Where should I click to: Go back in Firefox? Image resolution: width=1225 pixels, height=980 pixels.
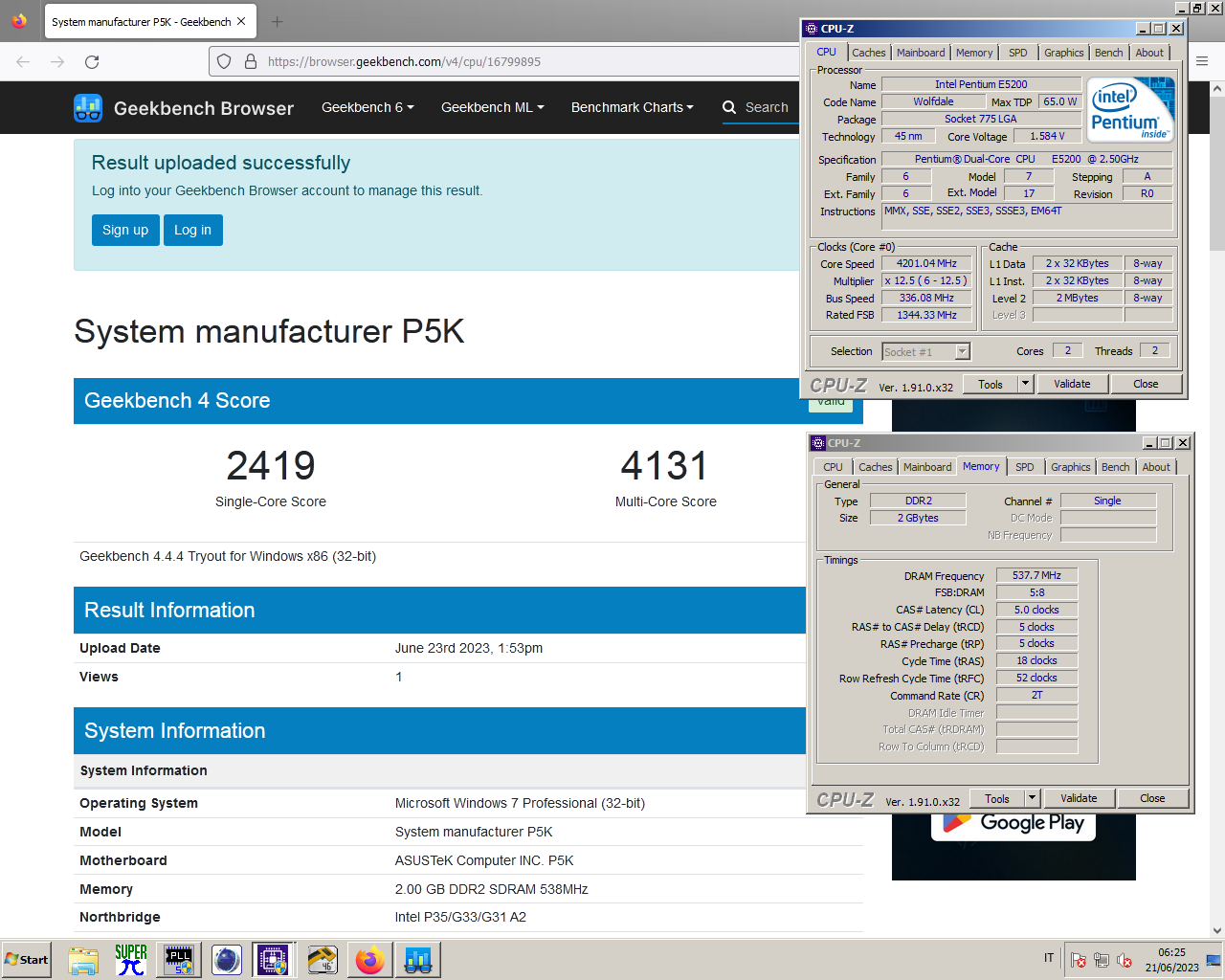23,61
